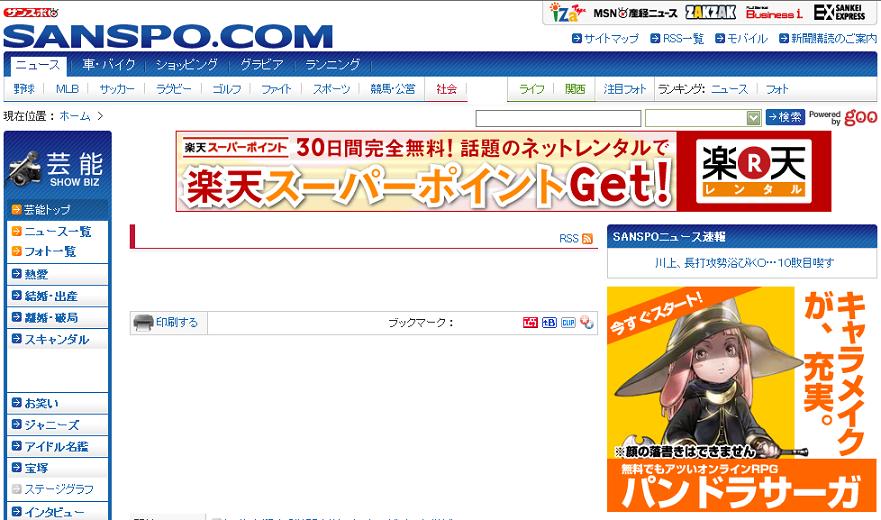This screenshot has height=520, width=881.
Task: Click the 検索 search button
Action: [785, 117]
